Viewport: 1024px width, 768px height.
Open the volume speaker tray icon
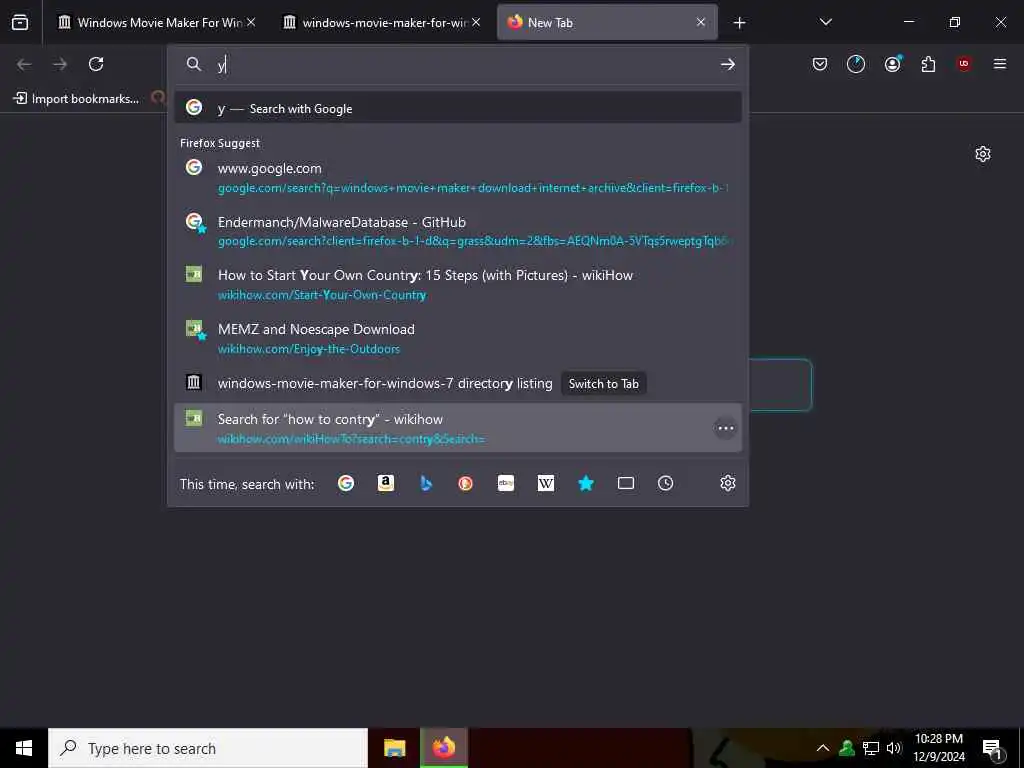pyautogui.click(x=894, y=748)
